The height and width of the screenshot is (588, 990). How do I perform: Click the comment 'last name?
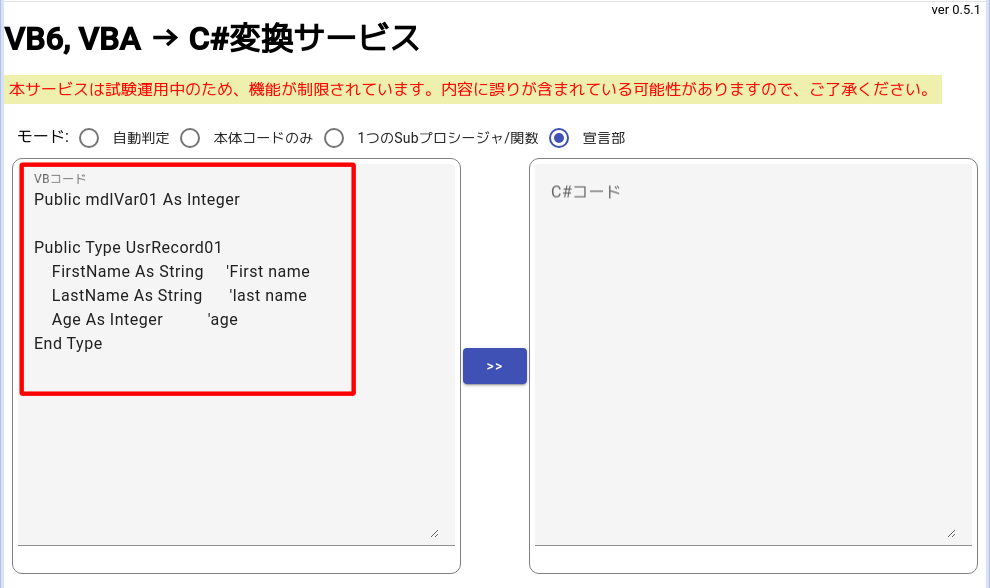(268, 296)
